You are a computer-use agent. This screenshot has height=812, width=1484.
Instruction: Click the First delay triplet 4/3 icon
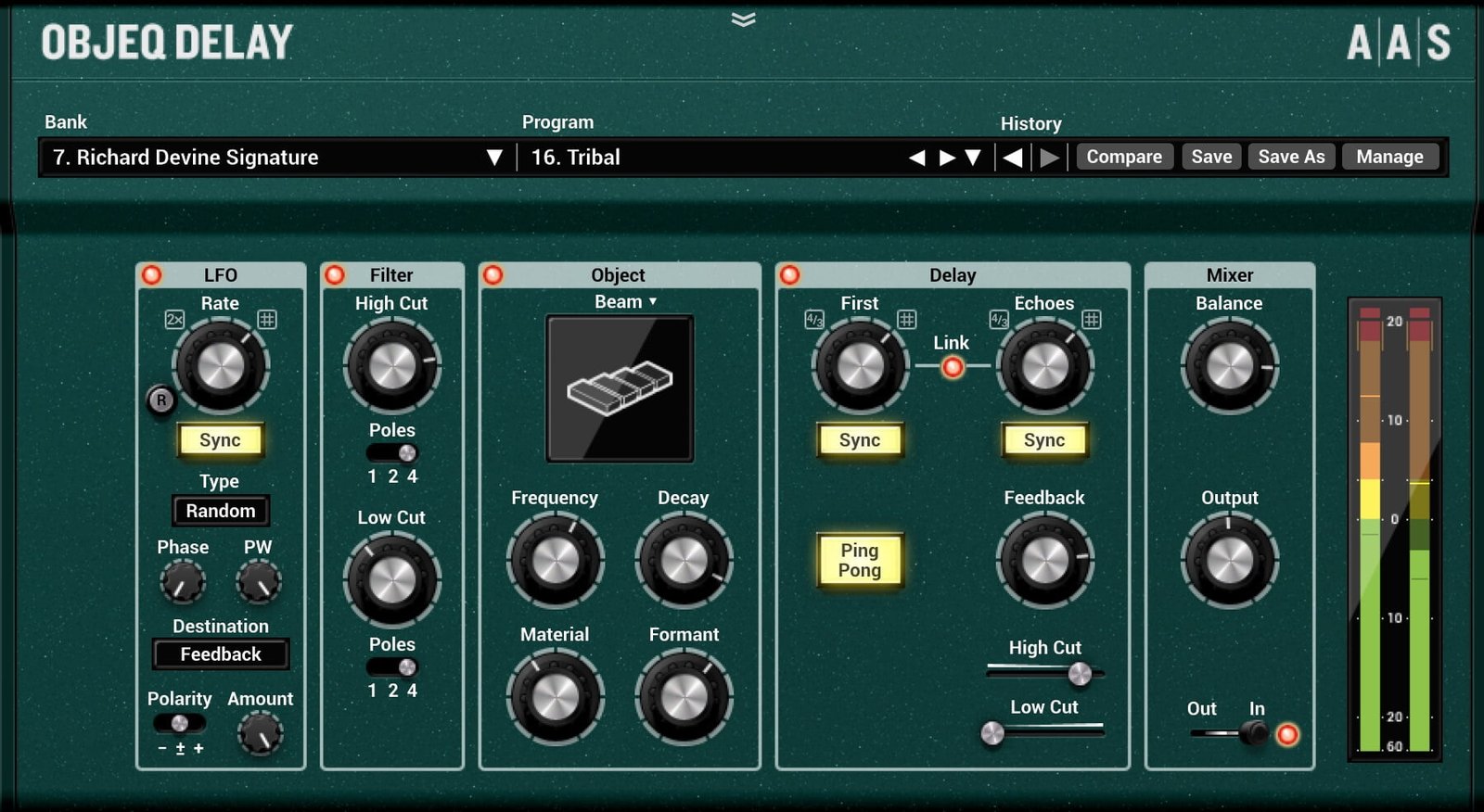[x=814, y=320]
